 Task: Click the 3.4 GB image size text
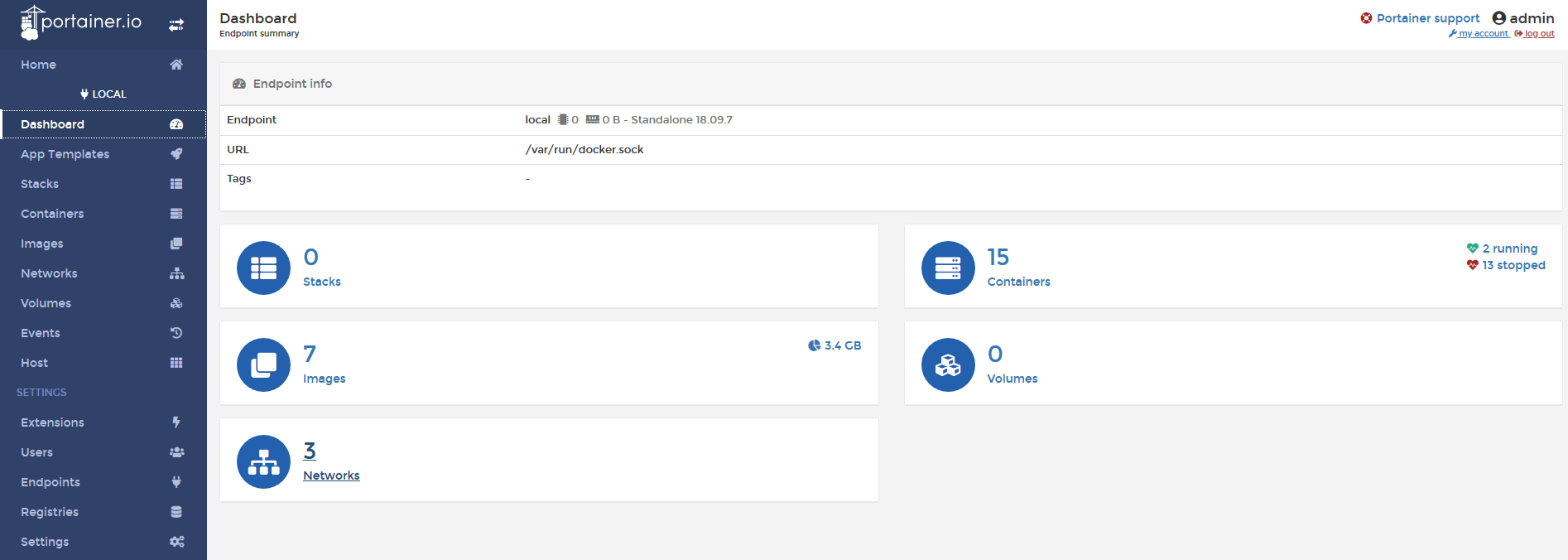tap(843, 345)
